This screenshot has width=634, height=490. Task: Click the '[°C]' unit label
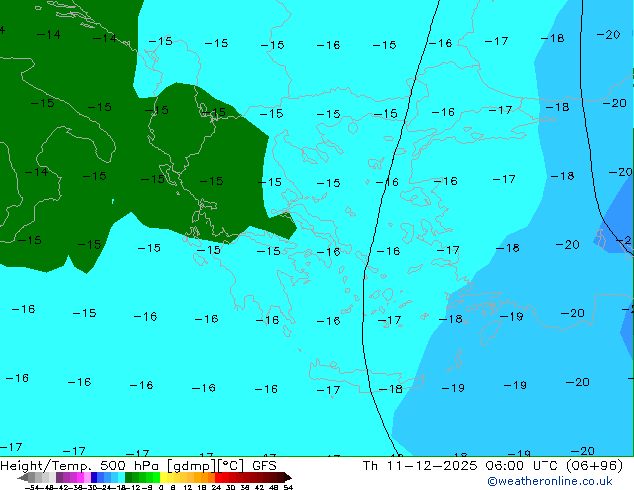(x=230, y=466)
